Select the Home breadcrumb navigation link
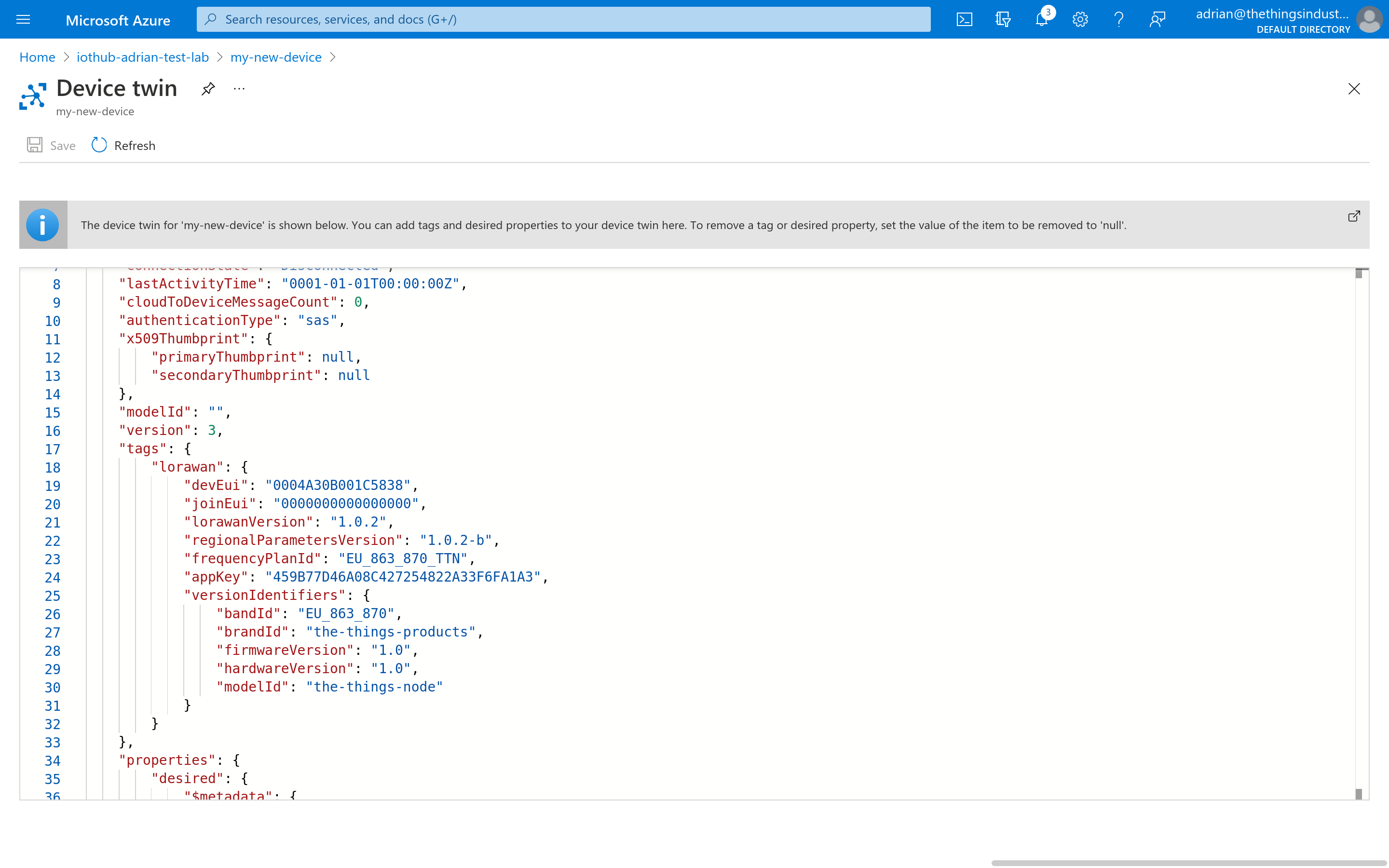 tap(36, 57)
